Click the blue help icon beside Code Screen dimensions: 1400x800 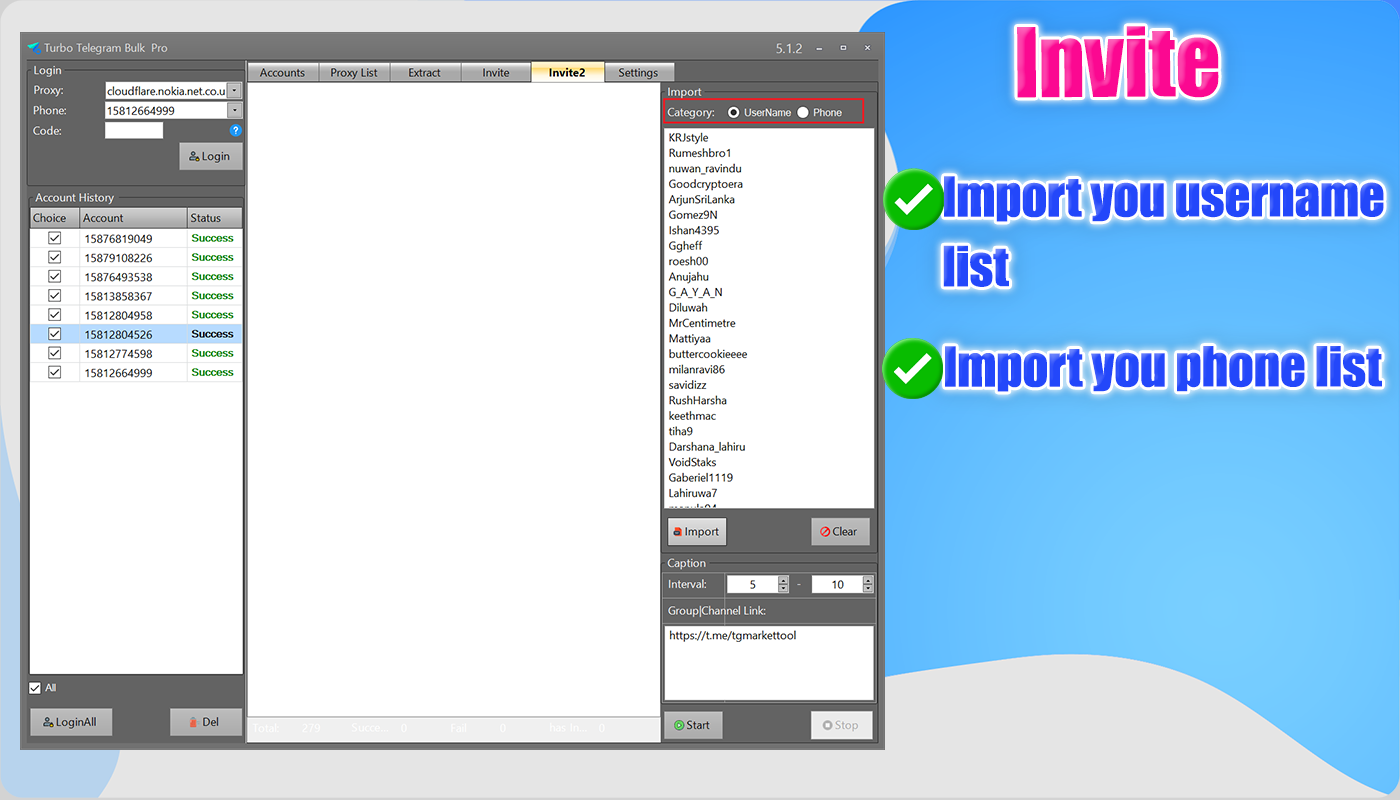click(x=235, y=130)
